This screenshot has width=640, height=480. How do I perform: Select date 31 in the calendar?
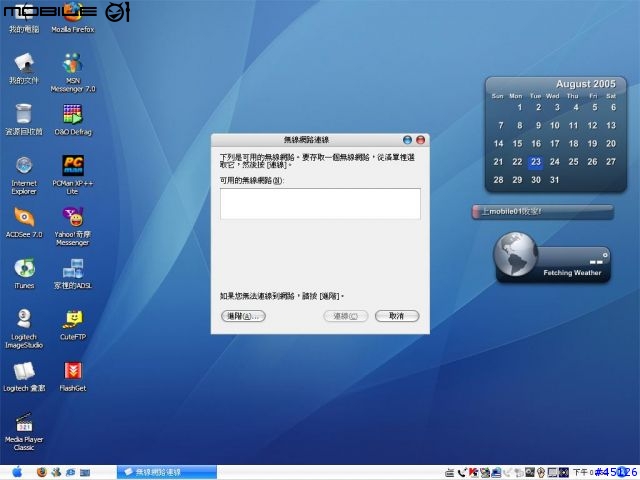tap(554, 180)
